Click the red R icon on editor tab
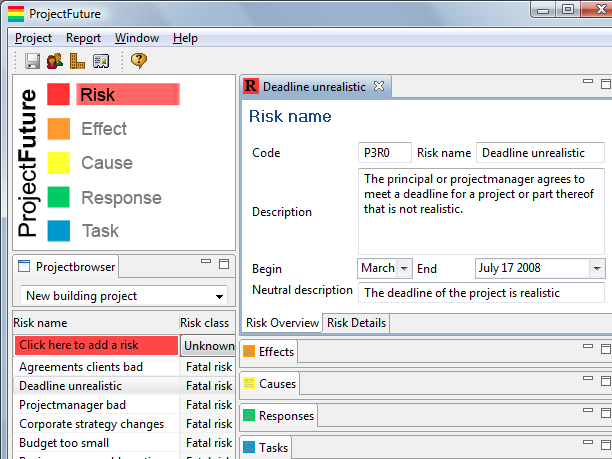612x459 pixels. pyautogui.click(x=251, y=86)
